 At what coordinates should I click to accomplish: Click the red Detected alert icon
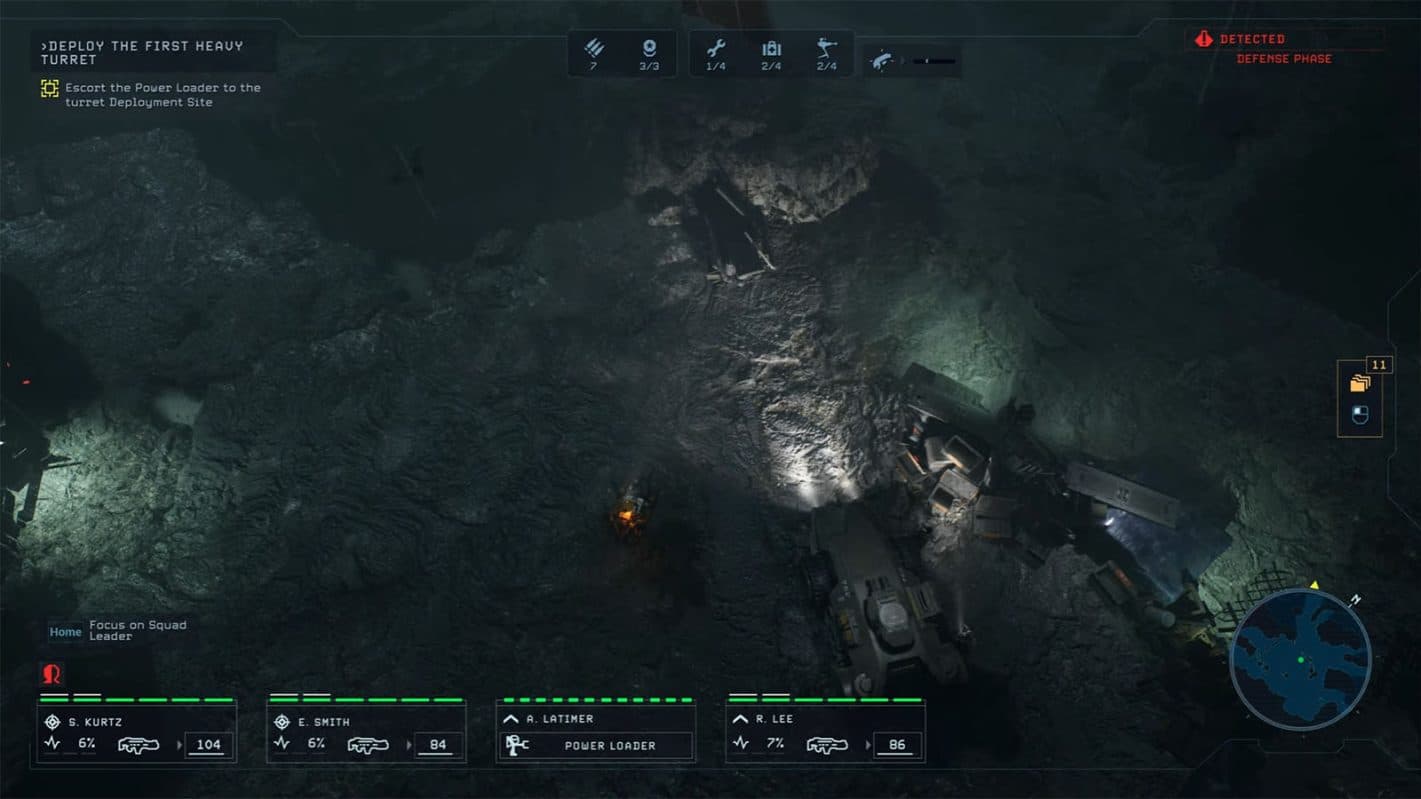[1204, 39]
